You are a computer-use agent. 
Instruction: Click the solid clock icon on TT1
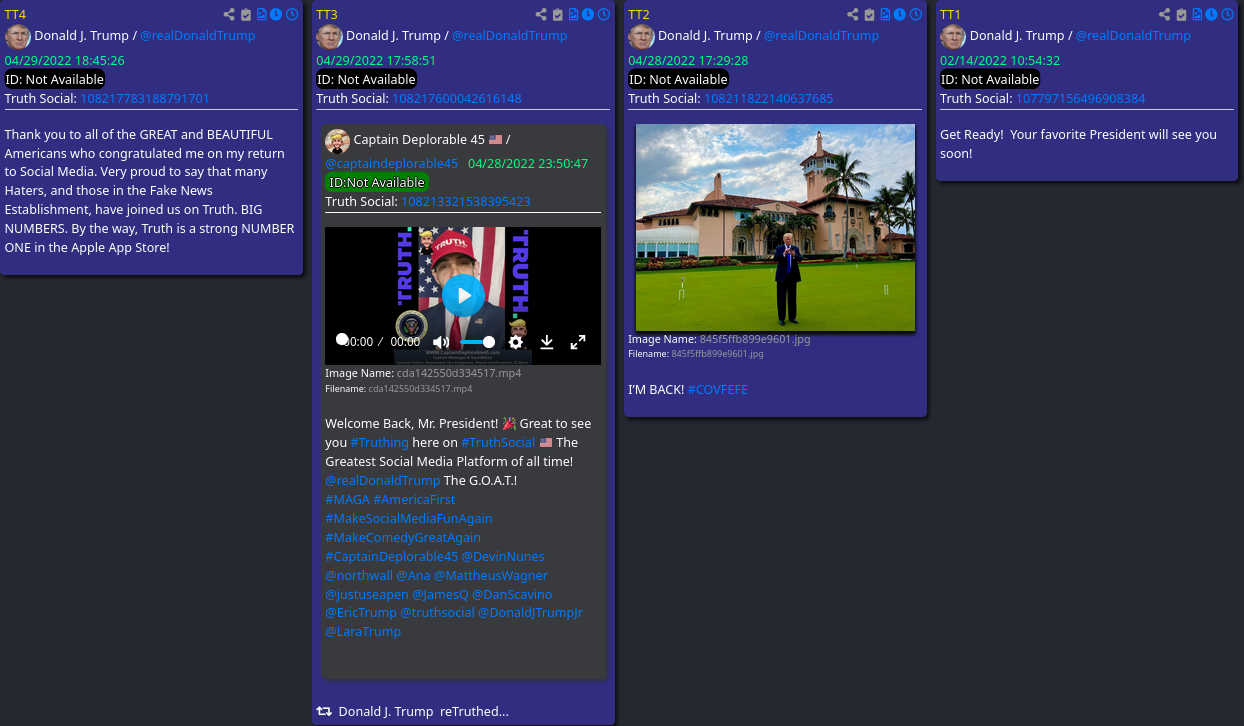point(1212,15)
